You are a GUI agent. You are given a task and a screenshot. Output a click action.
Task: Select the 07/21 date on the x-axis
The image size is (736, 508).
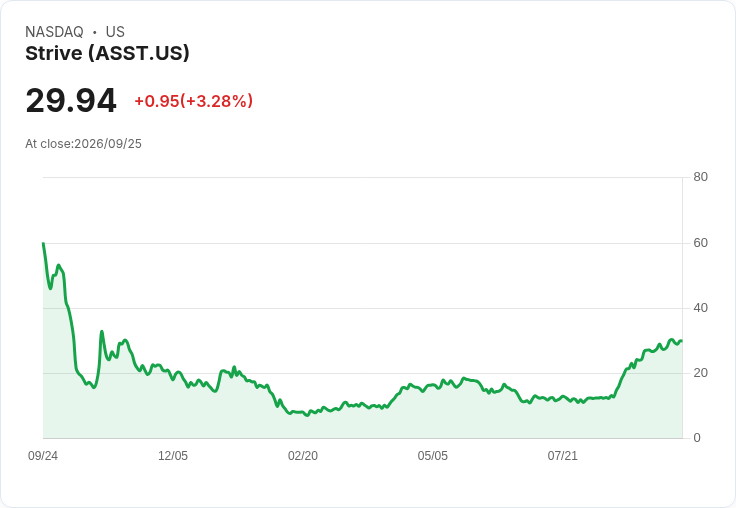(x=562, y=456)
